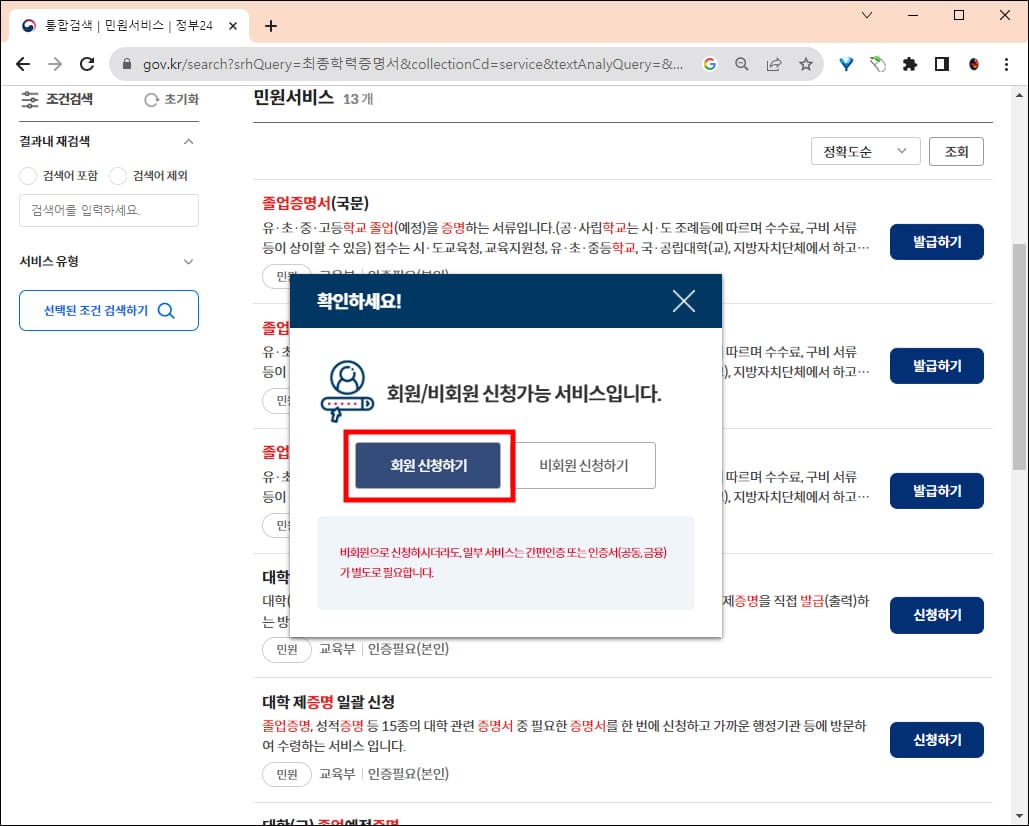Open a new browser tab

[270, 27]
